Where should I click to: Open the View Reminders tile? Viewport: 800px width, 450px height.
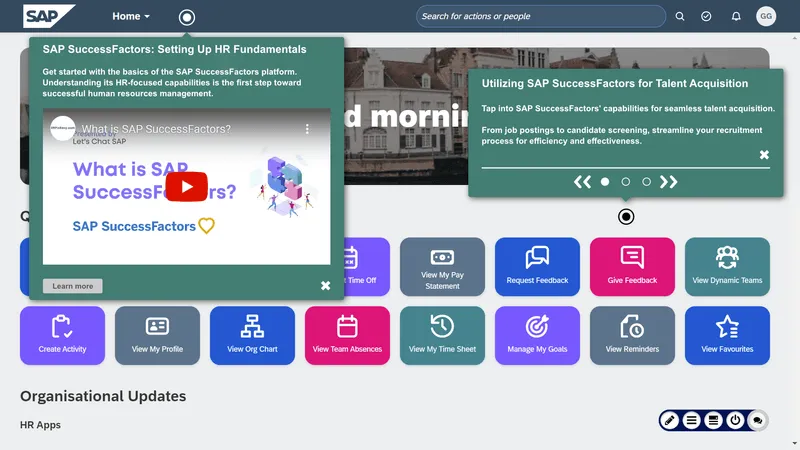point(632,335)
